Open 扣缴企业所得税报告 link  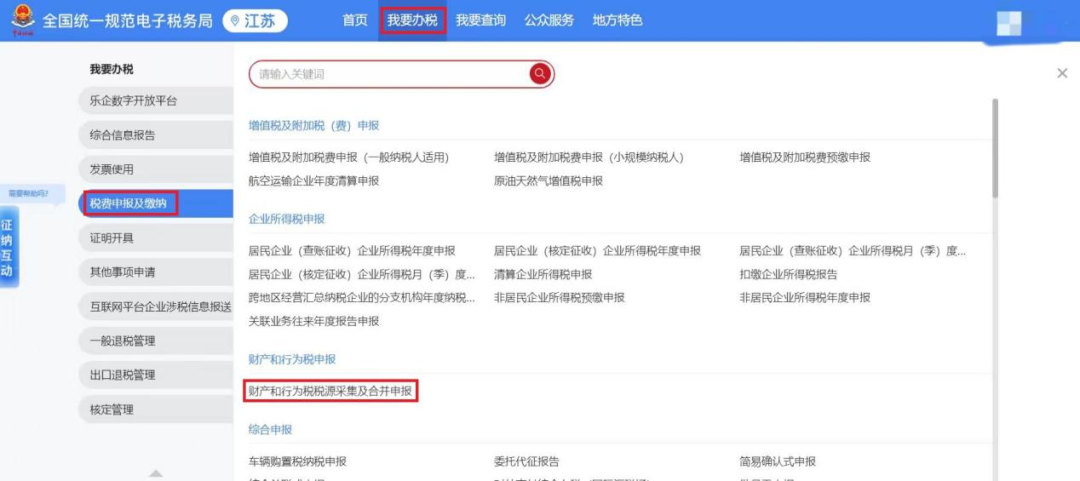click(788, 274)
